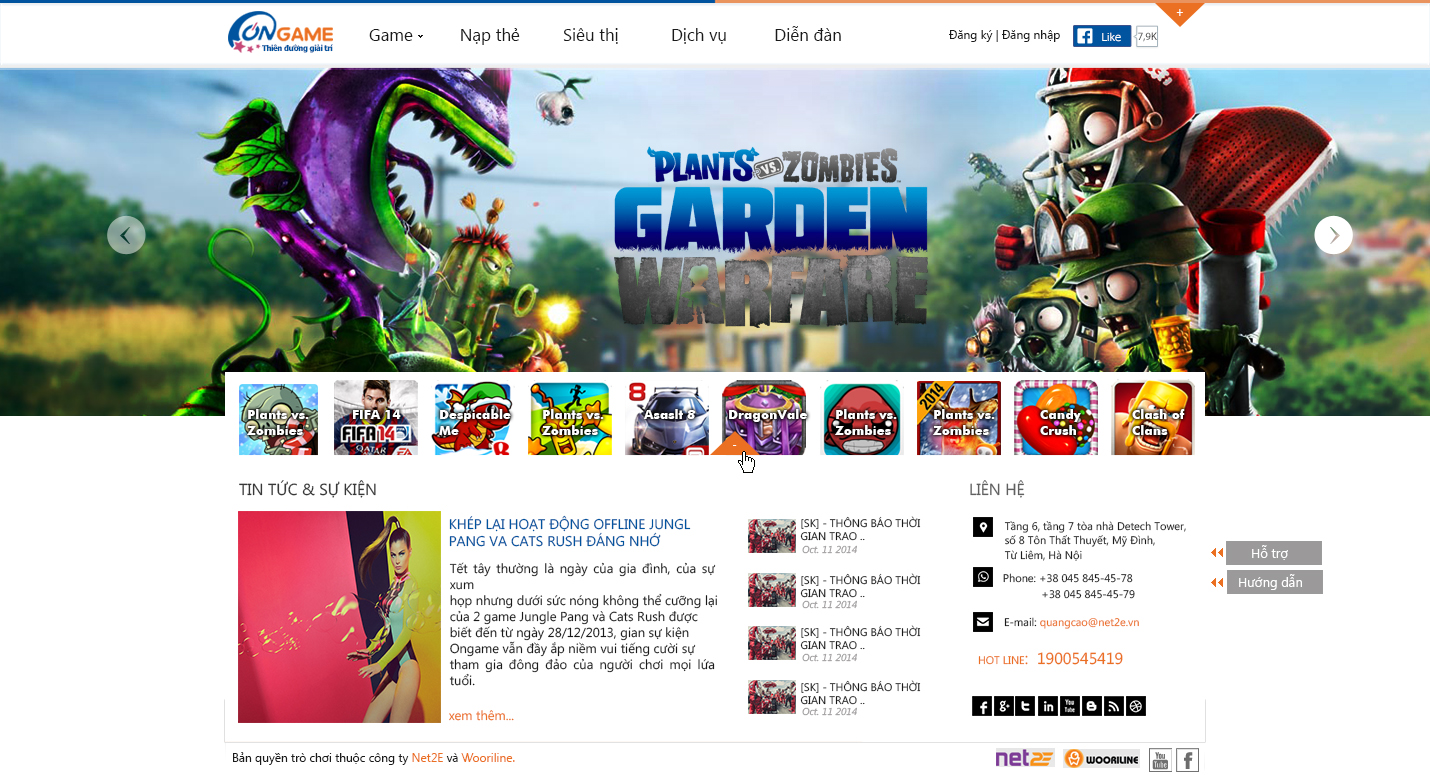Open the yellow runner Plants vs. Zombies icon

[570, 418]
